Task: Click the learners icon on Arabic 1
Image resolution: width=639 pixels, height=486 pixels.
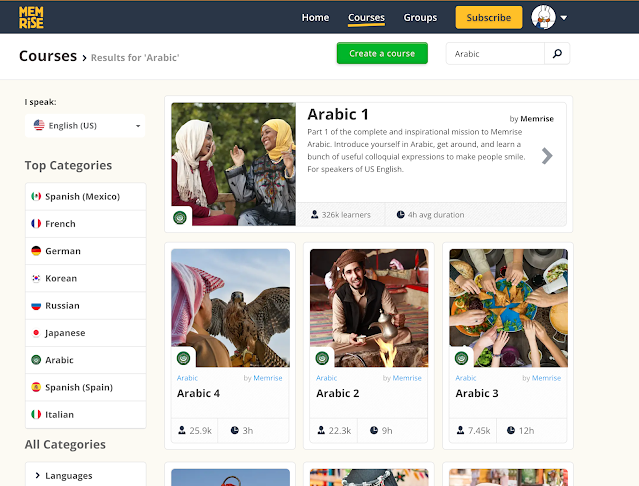Action: (x=315, y=214)
